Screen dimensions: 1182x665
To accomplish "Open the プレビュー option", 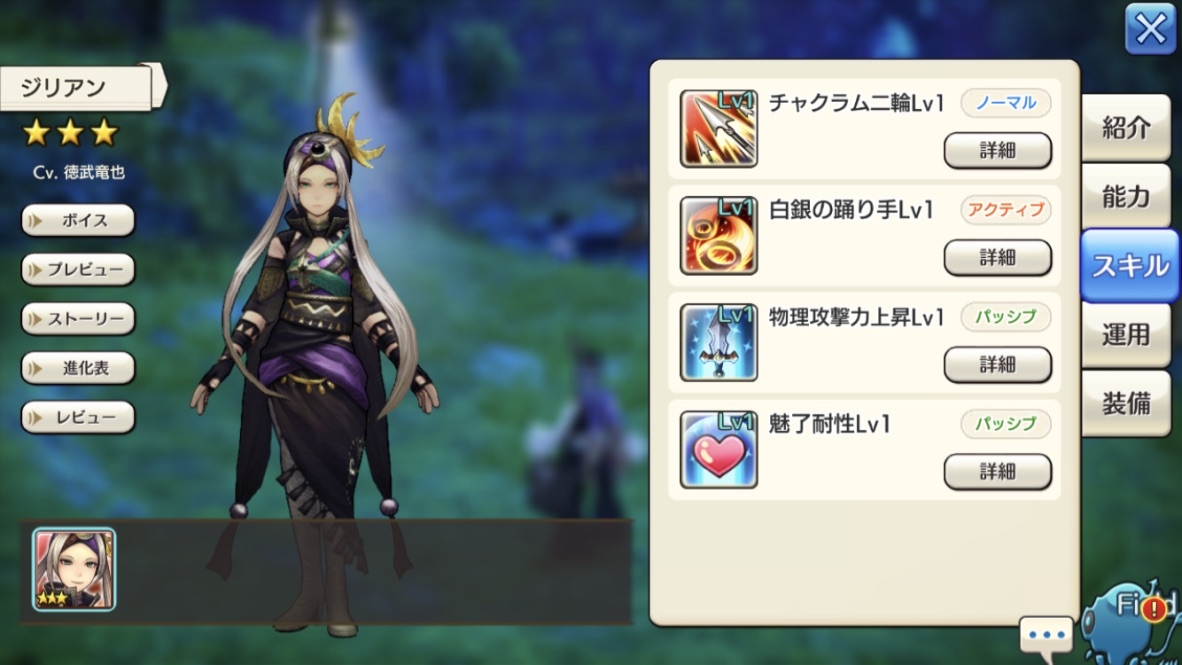I will click(x=78, y=270).
